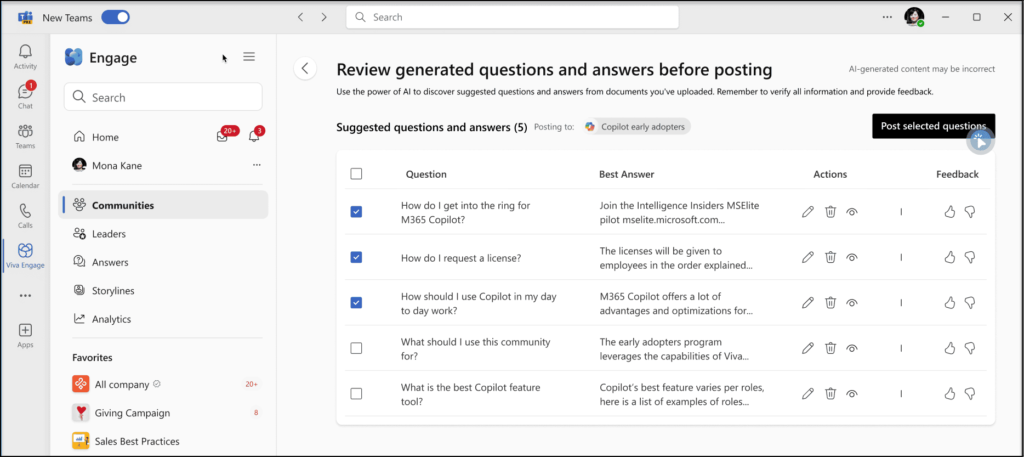The width and height of the screenshot is (1024, 457).
Task: Focus the Teams top Search bar
Action: 512,17
